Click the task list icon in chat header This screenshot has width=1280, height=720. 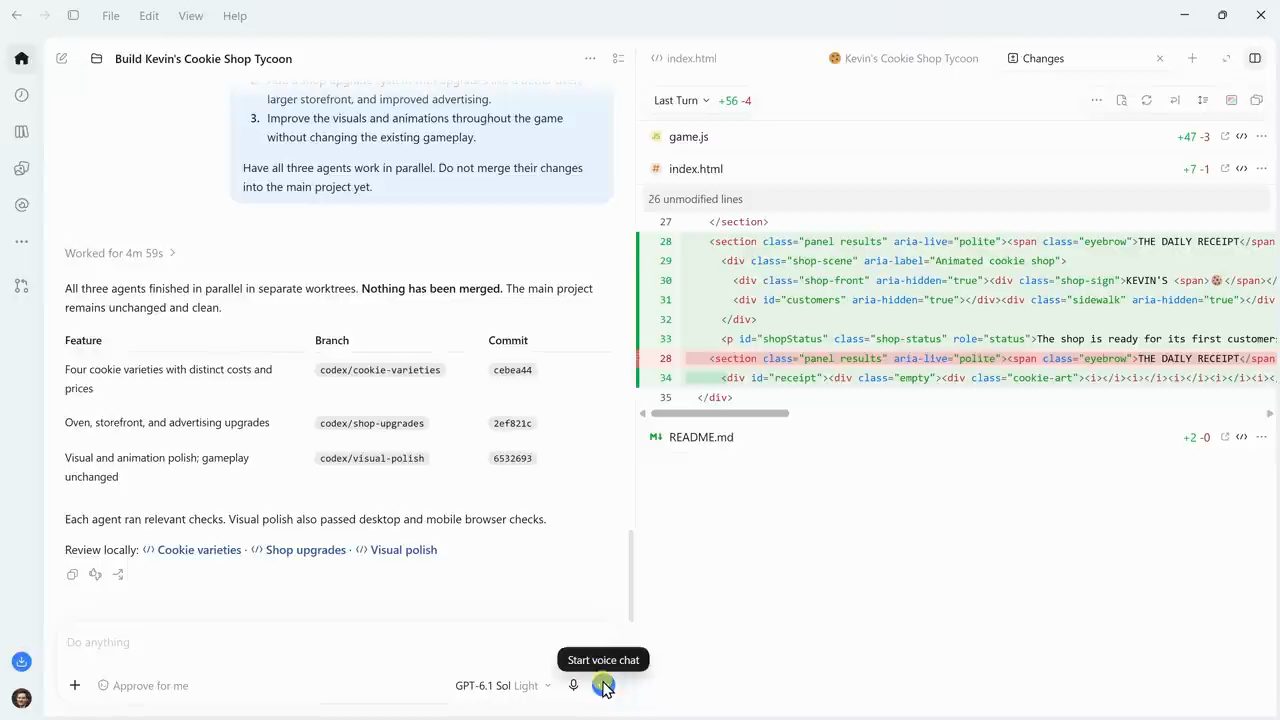(618, 58)
